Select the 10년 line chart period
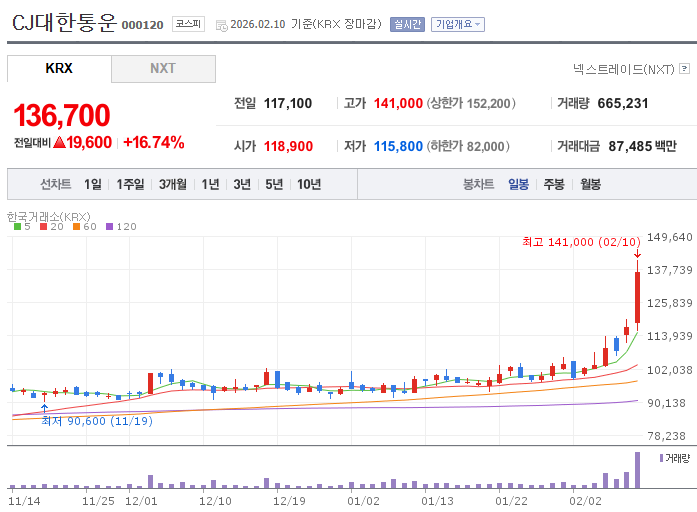Image resolution: width=697 pixels, height=512 pixels. click(x=309, y=184)
